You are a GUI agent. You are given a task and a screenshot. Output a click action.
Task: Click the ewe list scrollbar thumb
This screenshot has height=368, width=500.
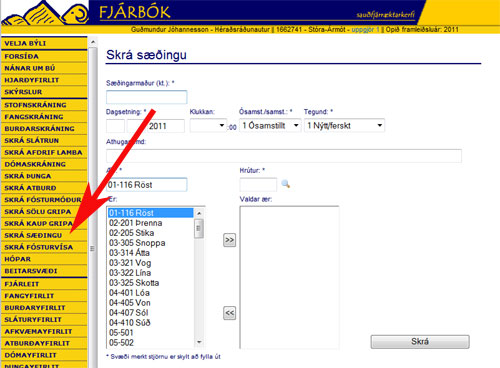[199, 228]
